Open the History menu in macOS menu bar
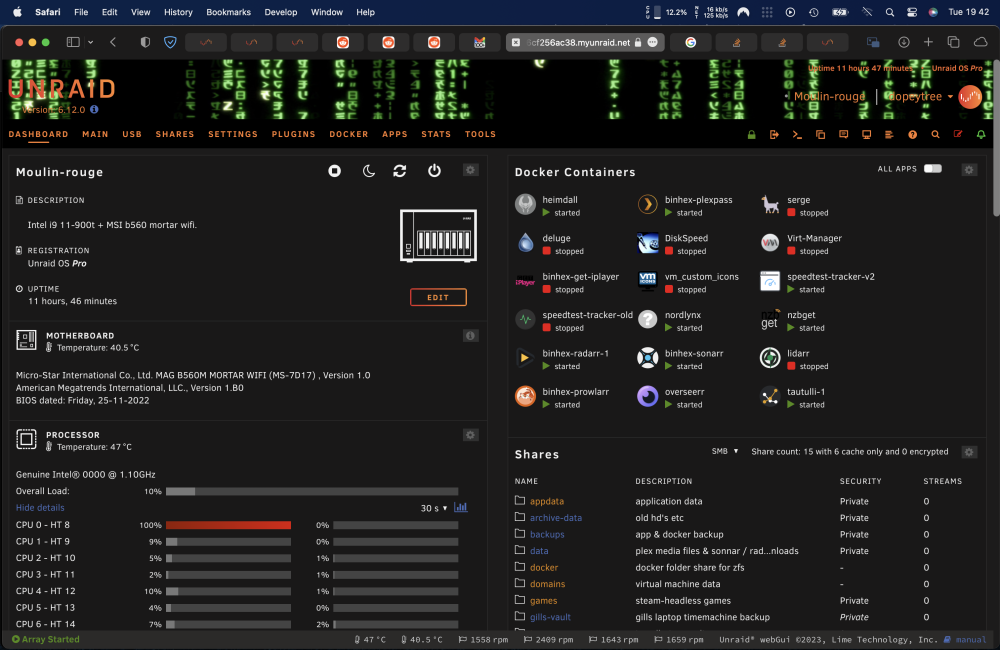 (178, 12)
